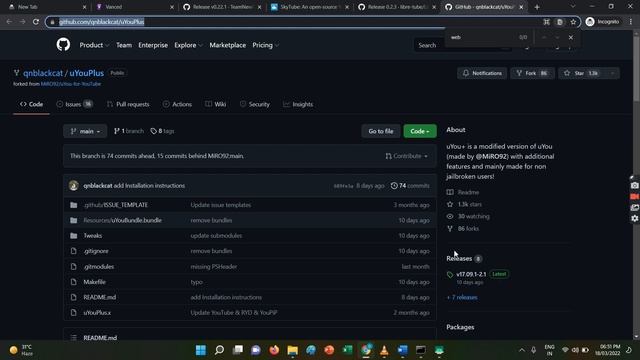Open a new browser tab

(x=537, y=7)
